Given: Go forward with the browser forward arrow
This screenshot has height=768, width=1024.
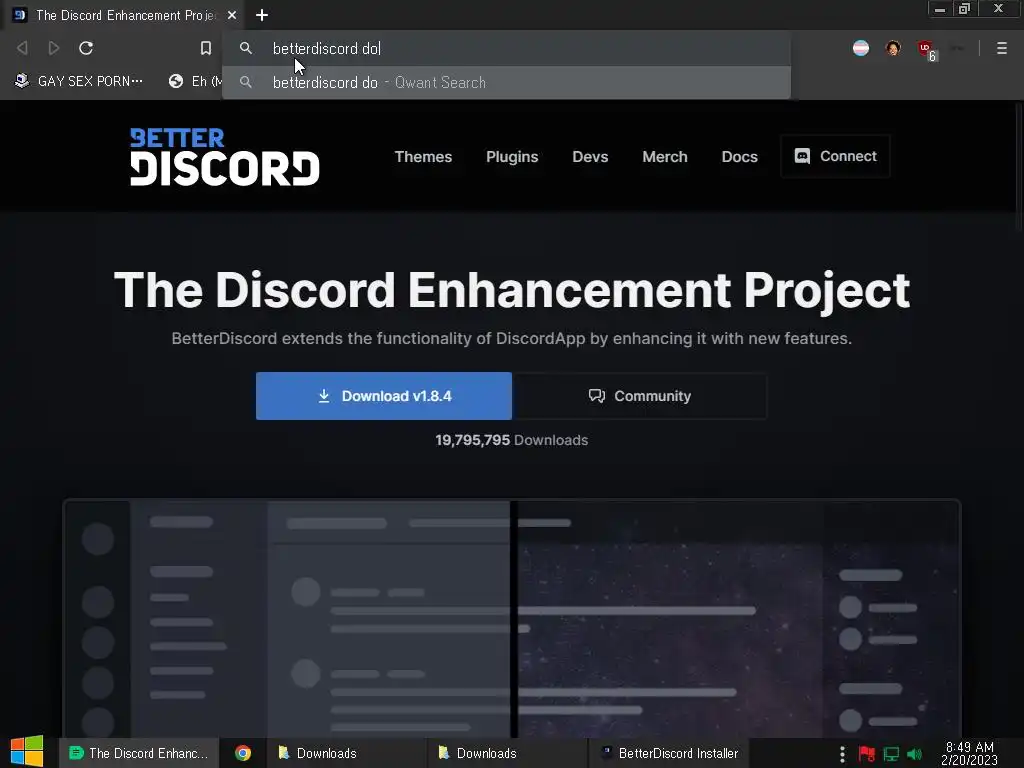Looking at the screenshot, I should pyautogui.click(x=54, y=48).
